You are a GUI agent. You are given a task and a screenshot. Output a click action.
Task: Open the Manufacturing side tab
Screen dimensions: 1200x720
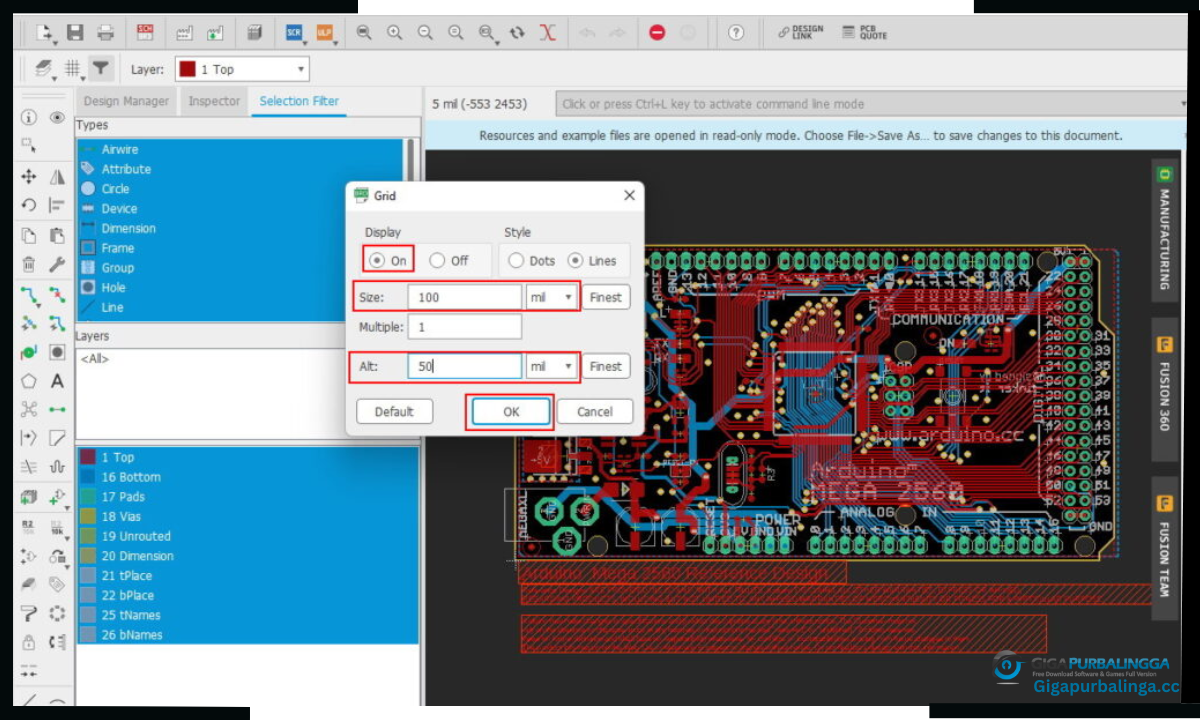coord(1164,230)
